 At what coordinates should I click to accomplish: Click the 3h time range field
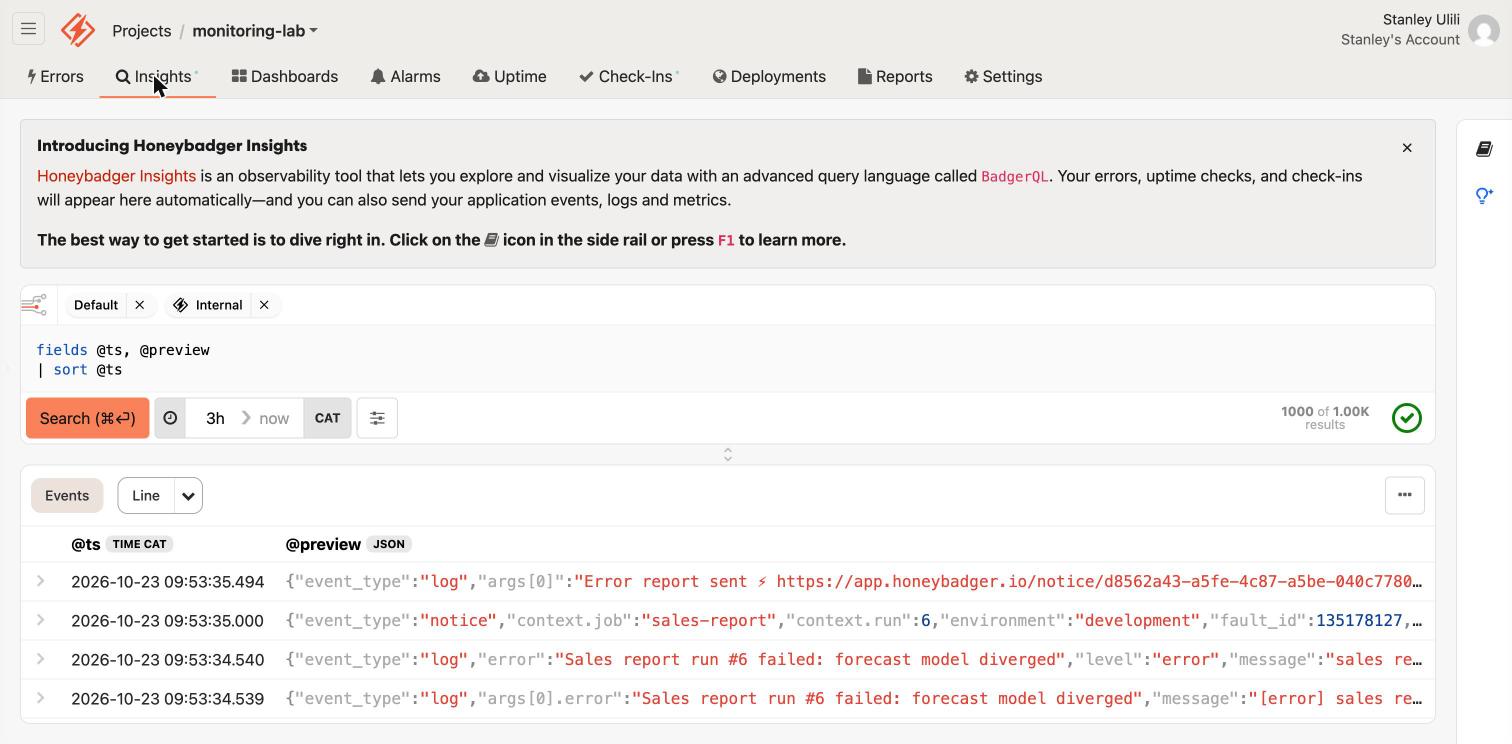point(215,418)
